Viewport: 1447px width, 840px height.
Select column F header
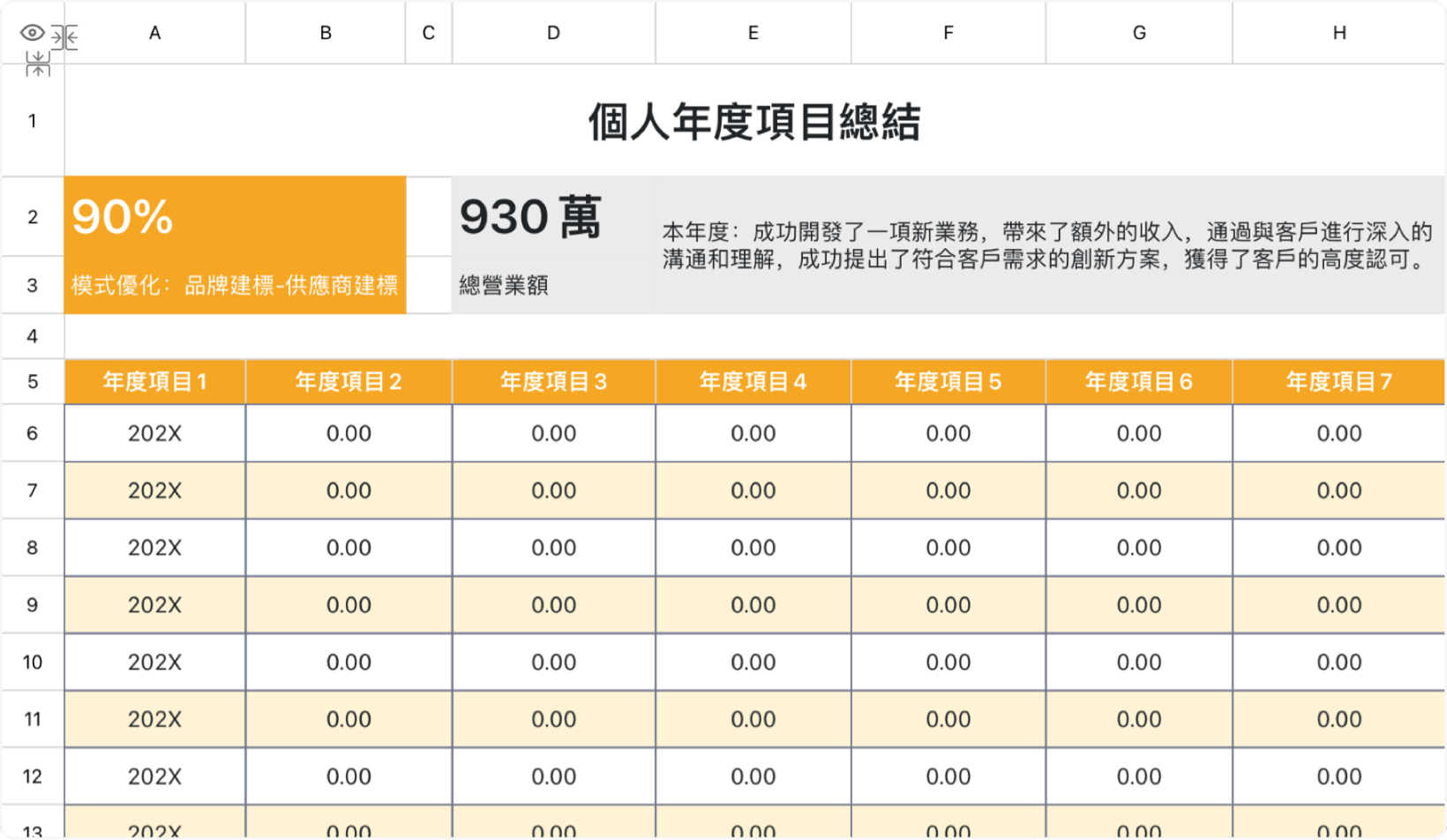coord(948,33)
